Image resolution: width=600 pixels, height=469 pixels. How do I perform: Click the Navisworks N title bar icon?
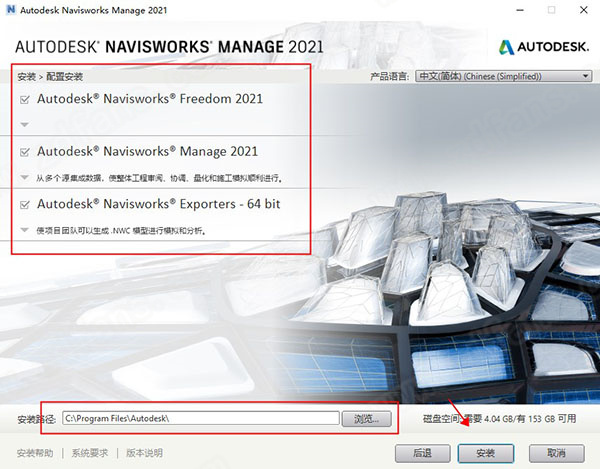pyautogui.click(x=11, y=10)
